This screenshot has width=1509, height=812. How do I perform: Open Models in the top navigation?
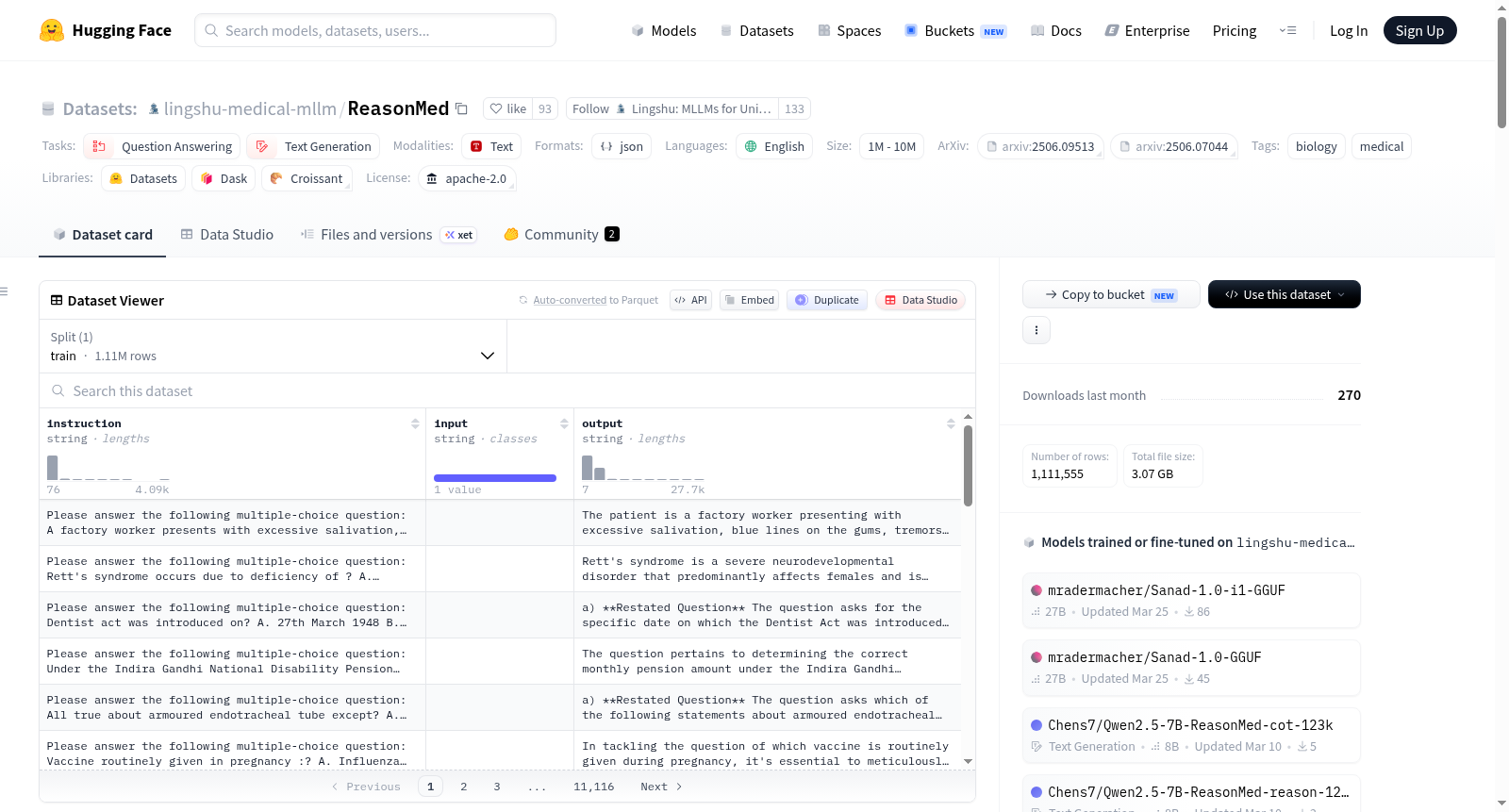tap(664, 31)
